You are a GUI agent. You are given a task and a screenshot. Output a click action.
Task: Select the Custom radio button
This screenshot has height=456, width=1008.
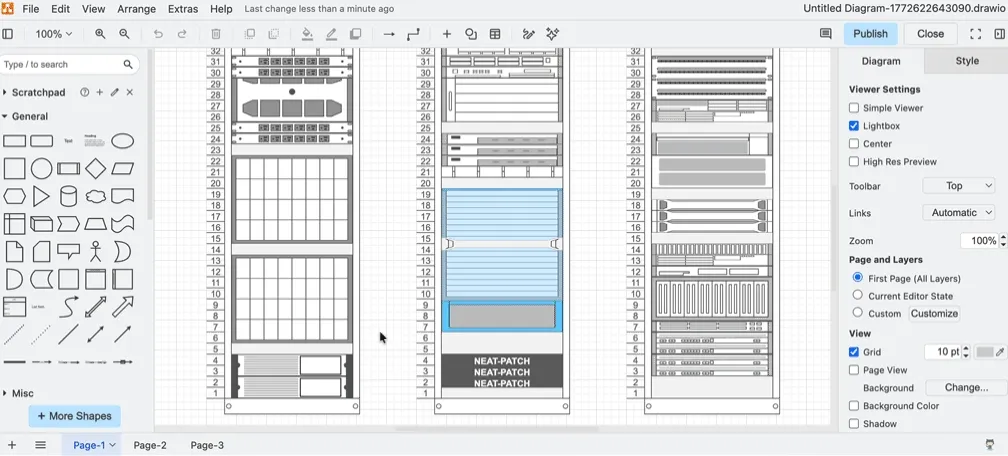(x=858, y=313)
